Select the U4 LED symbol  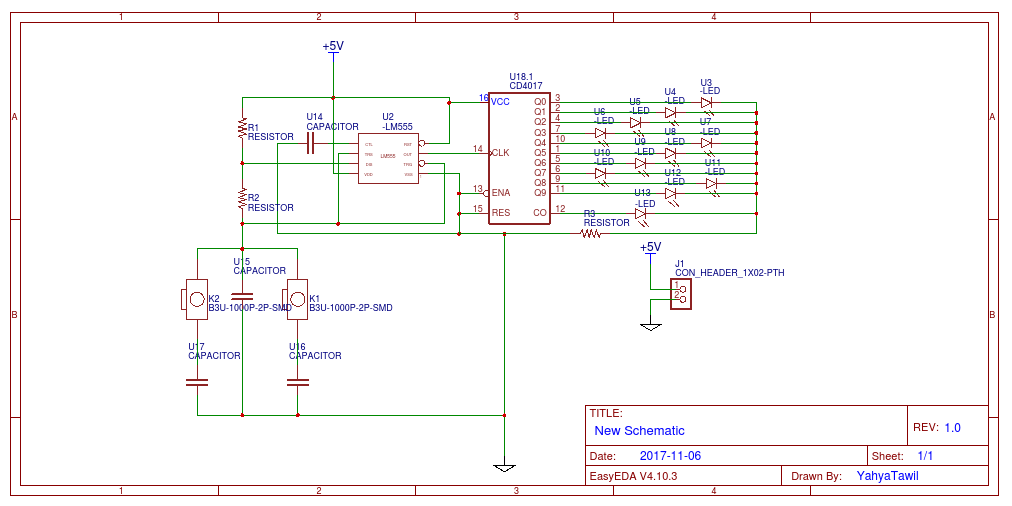(671, 114)
